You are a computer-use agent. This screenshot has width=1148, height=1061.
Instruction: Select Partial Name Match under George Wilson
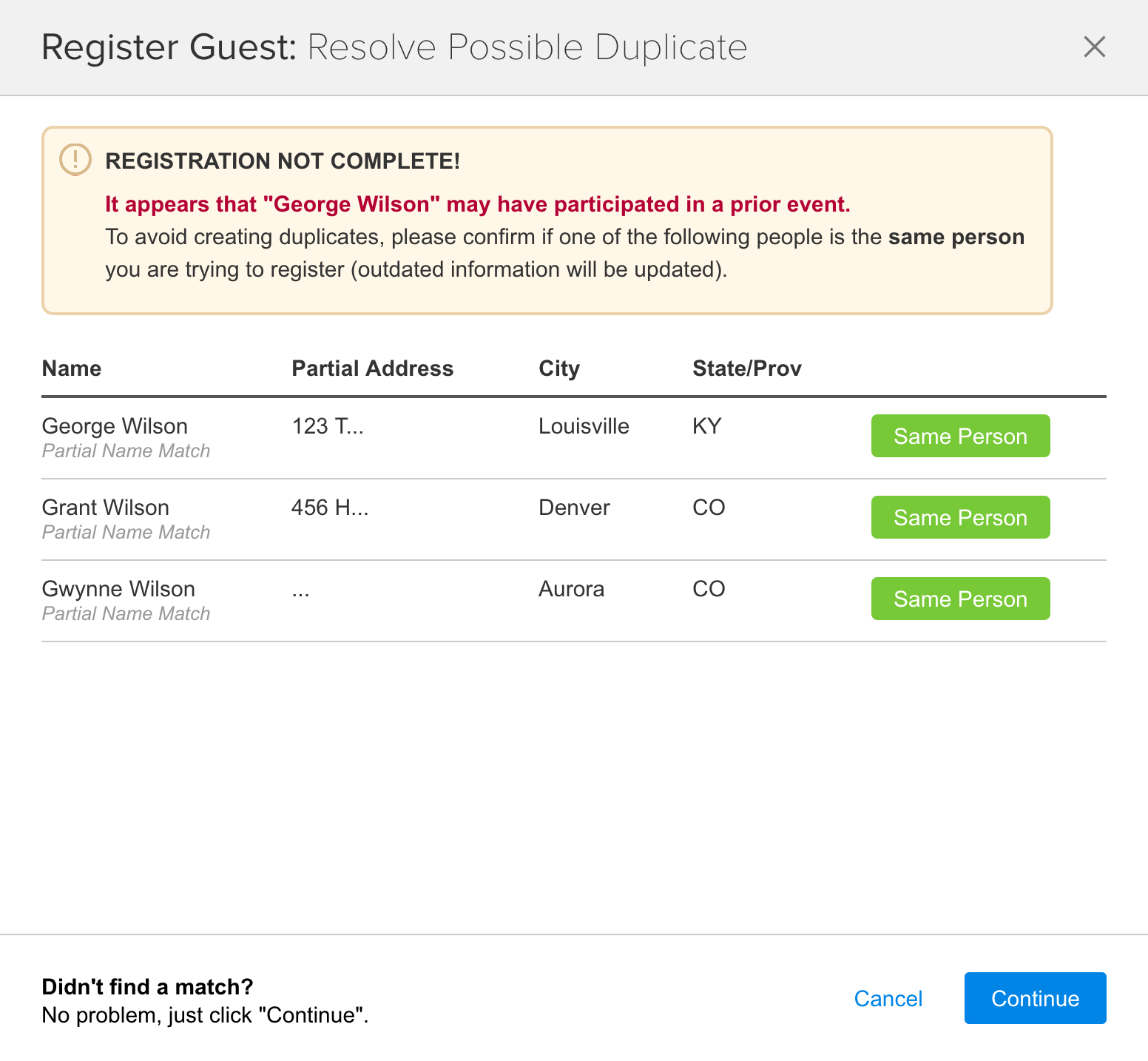click(x=126, y=451)
